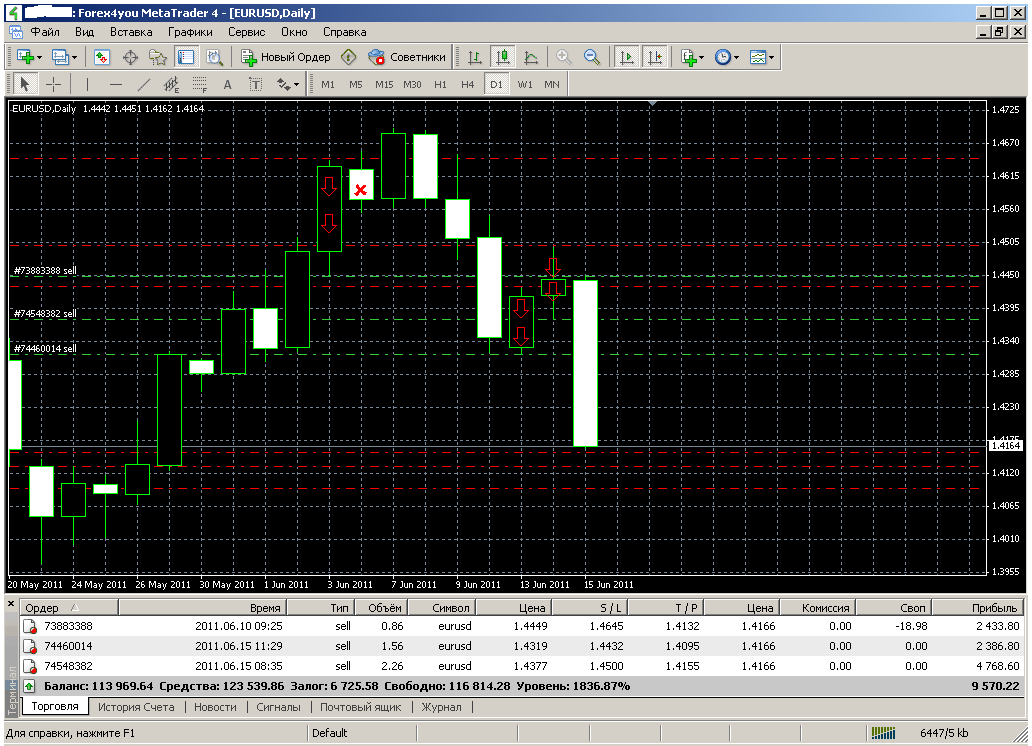Select the Crosshair tool
1032x746 pixels.
pyautogui.click(x=53, y=84)
